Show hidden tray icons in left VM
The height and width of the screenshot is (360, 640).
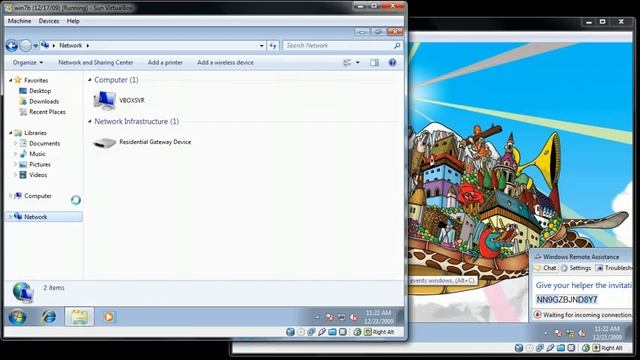coord(317,317)
